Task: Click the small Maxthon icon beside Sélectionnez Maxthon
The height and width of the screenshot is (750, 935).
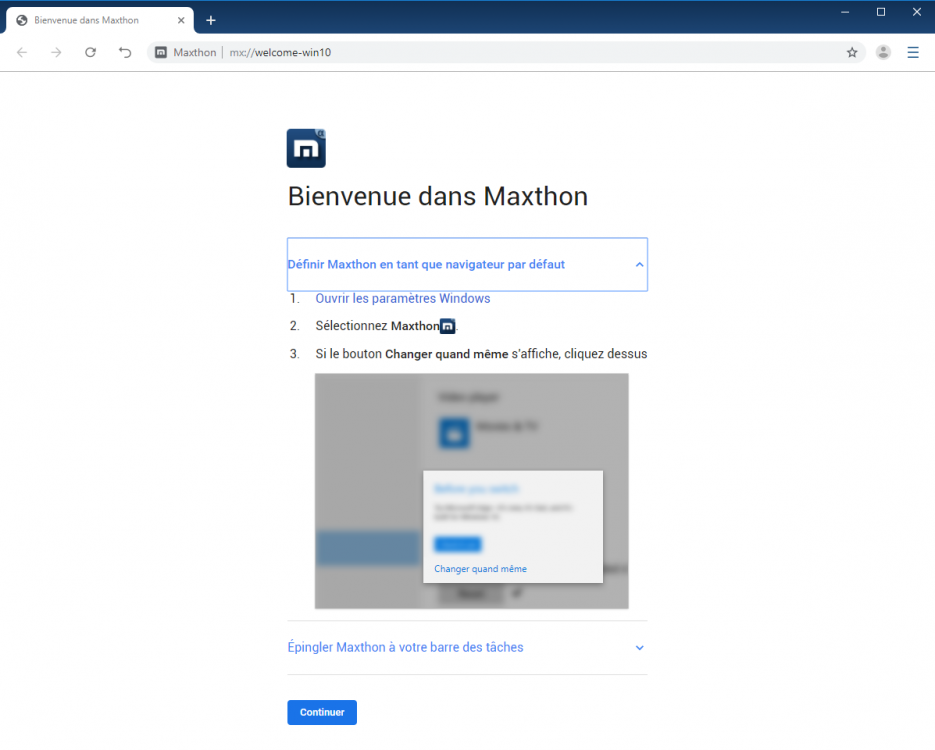Action: (x=446, y=325)
